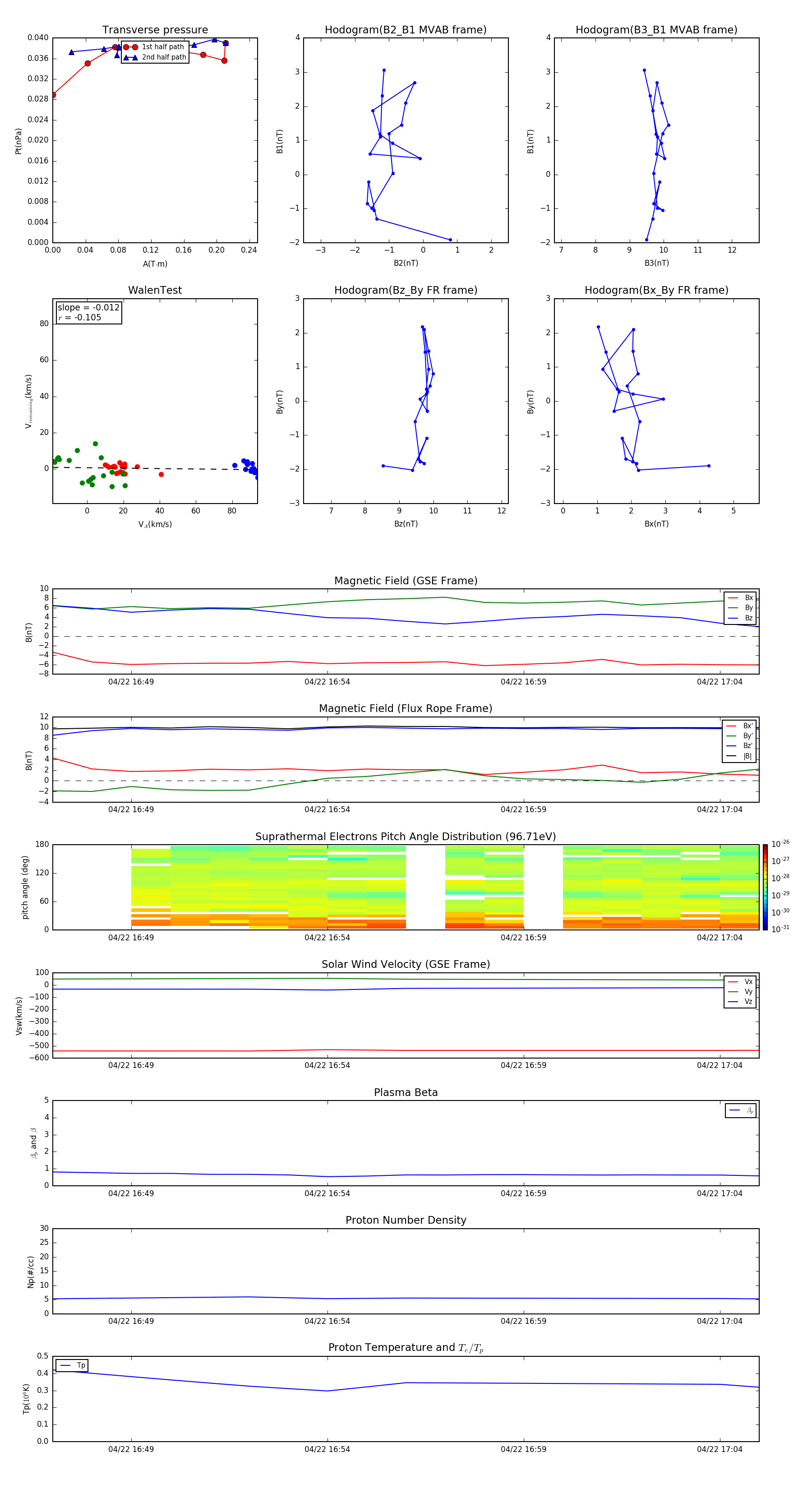This screenshot has height=1489, width=812.
Task: Click the "Transverse pressure" plot title
Action: point(155,30)
